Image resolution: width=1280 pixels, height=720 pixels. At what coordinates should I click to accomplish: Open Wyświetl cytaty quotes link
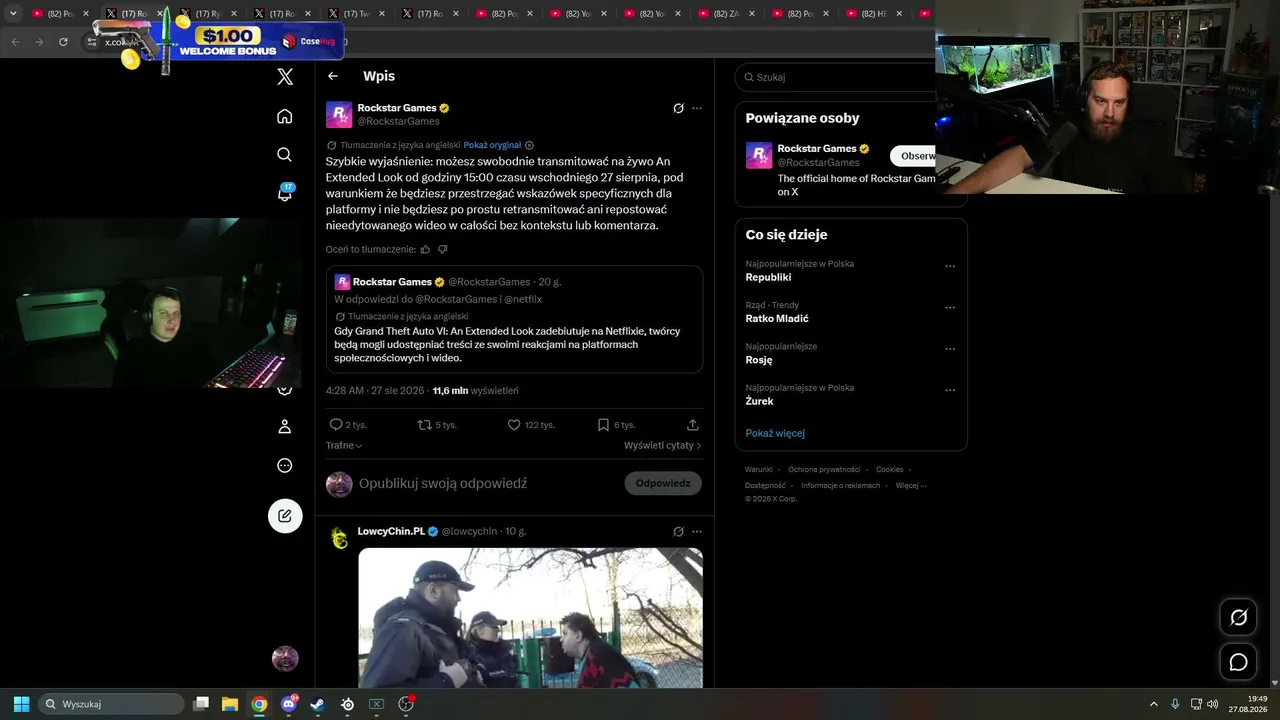point(663,445)
